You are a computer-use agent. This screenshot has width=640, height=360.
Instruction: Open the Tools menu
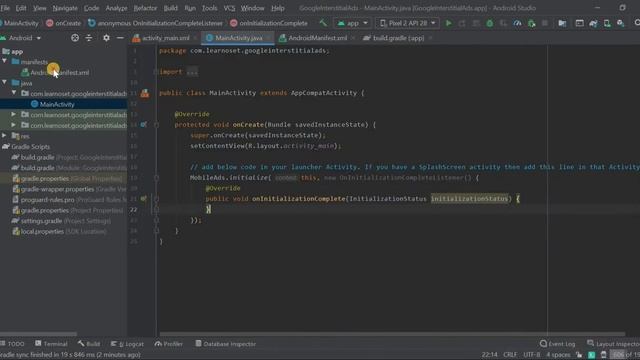[209, 8]
